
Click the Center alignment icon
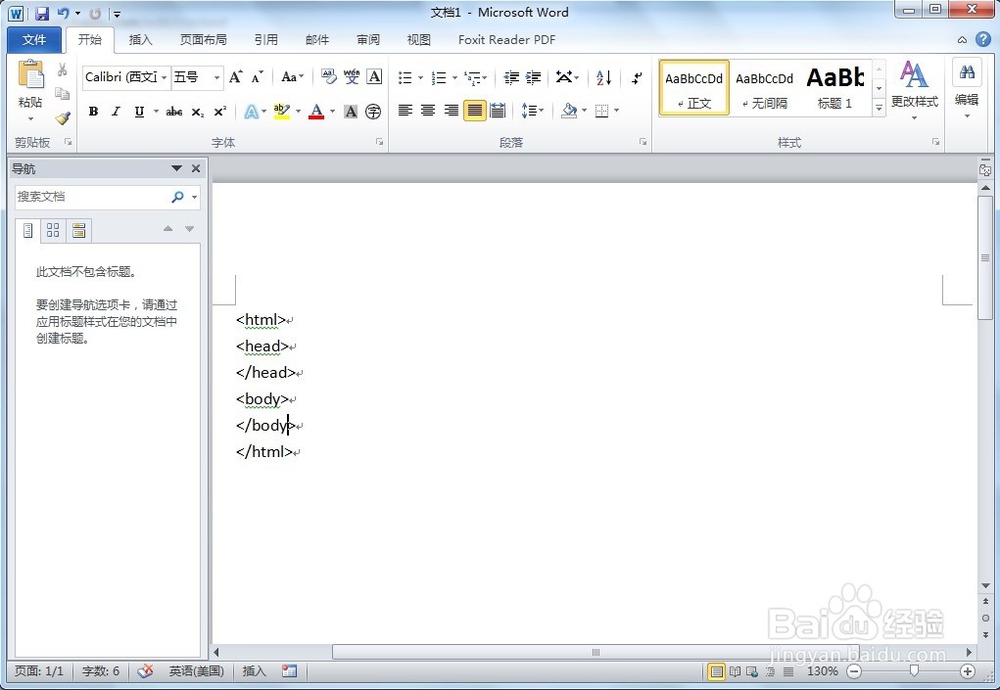[428, 111]
